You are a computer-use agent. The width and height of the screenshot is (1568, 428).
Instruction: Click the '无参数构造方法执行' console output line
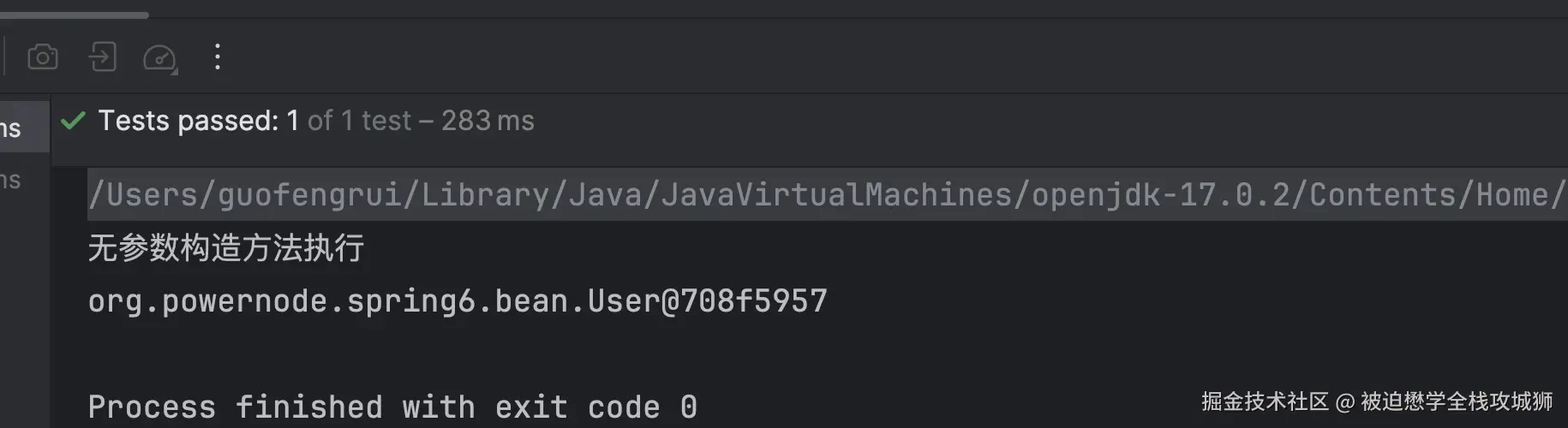pyautogui.click(x=226, y=248)
